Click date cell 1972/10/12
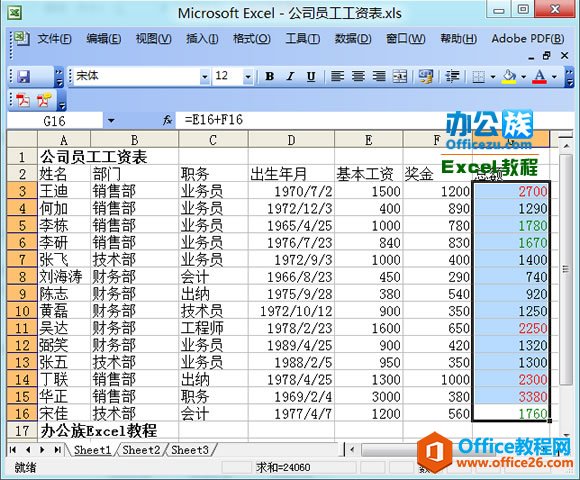580x480 pixels. click(291, 311)
